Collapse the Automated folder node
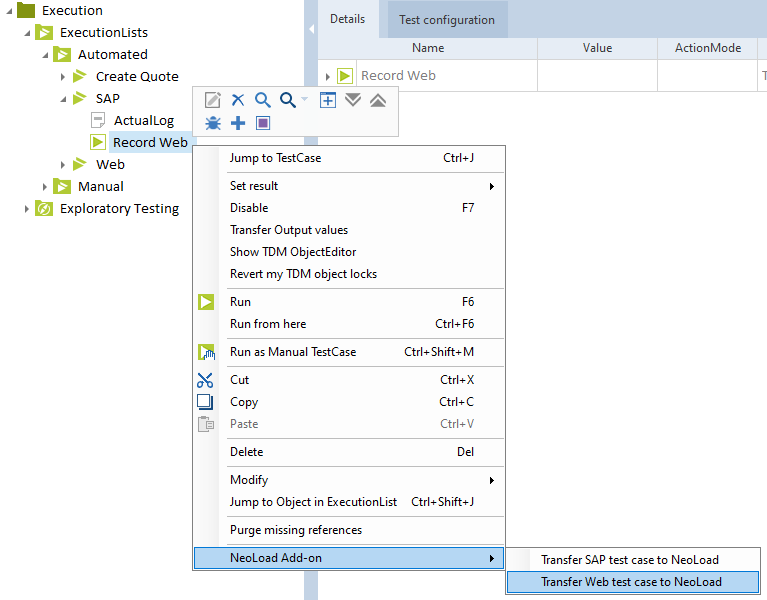 coord(45,55)
